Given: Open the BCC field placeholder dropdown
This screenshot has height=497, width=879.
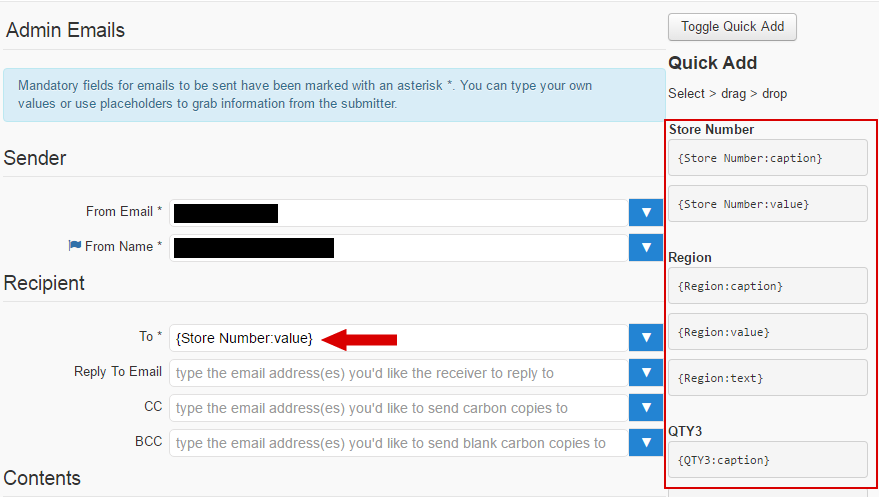Looking at the screenshot, I should click(646, 443).
